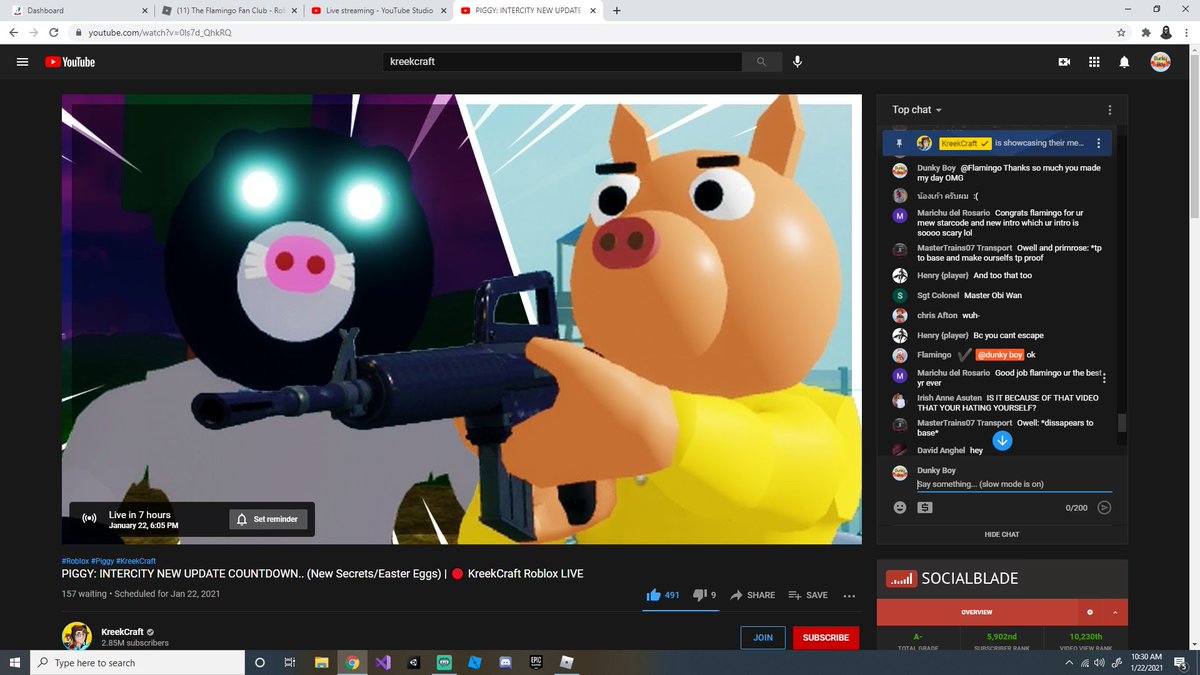Open the #KreekCraft hashtag link
The height and width of the screenshot is (675, 1200).
coord(136,561)
